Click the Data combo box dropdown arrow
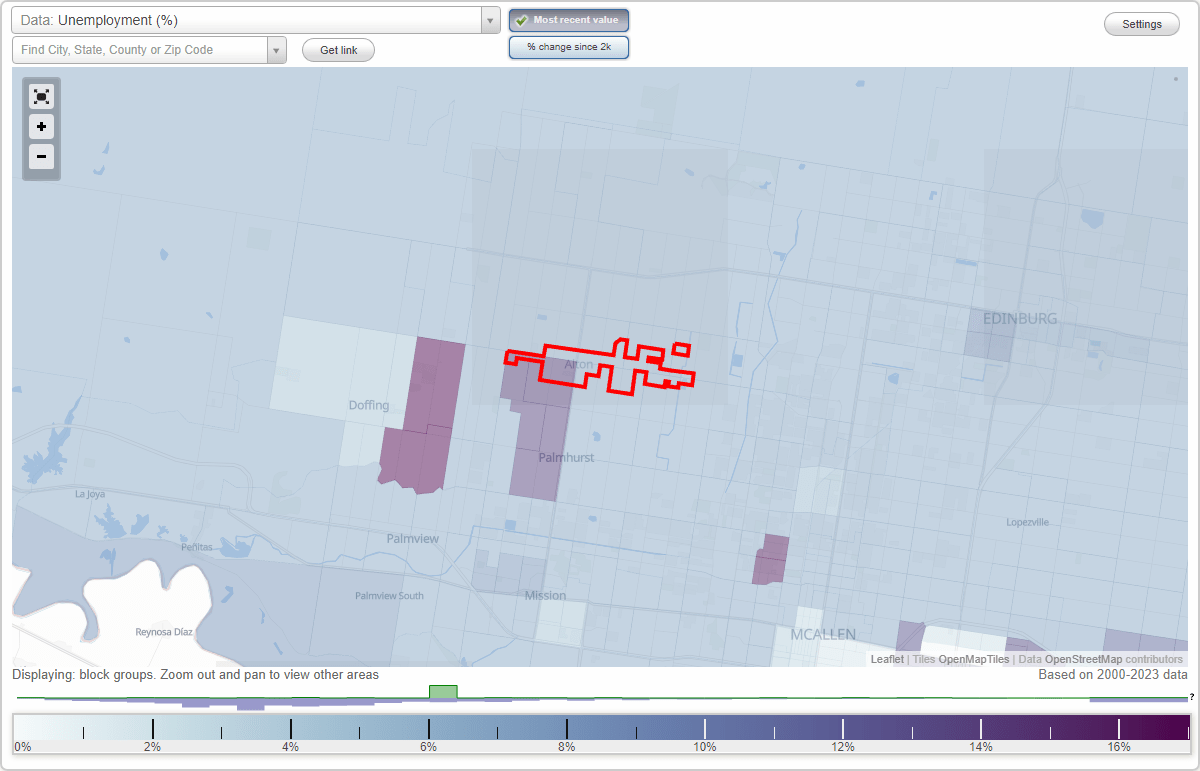 tap(489, 20)
